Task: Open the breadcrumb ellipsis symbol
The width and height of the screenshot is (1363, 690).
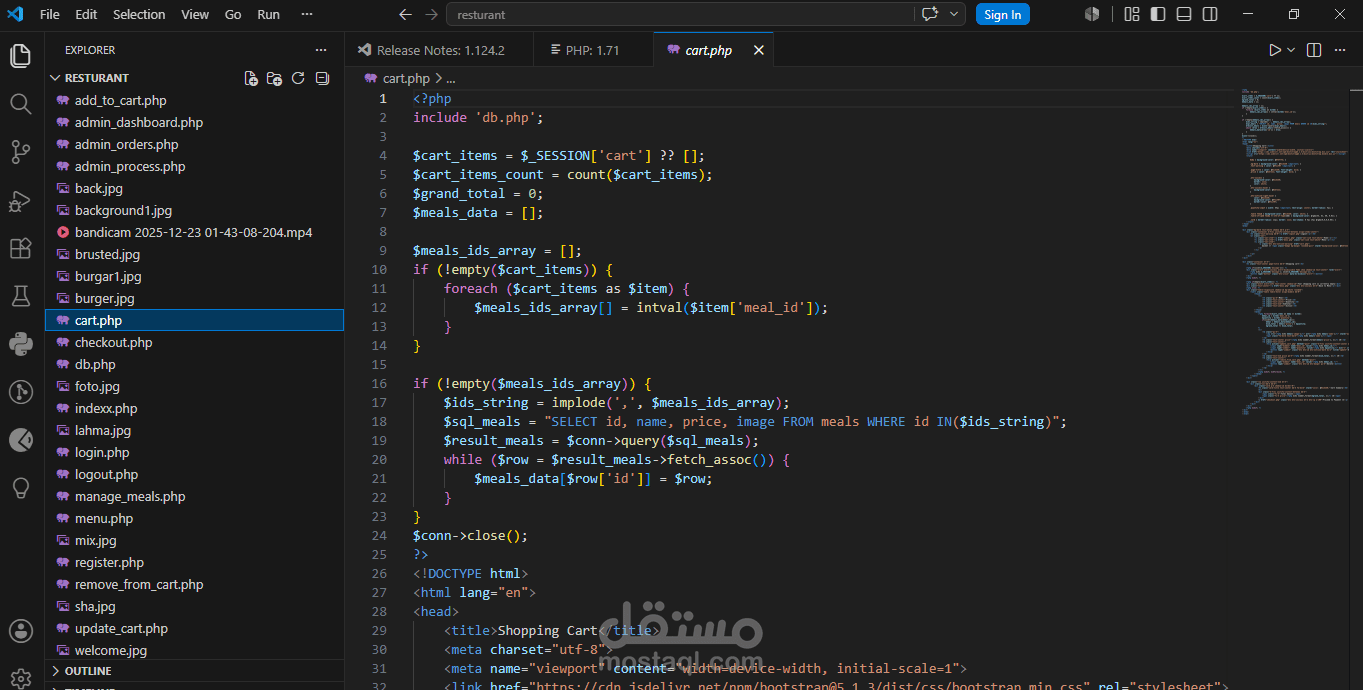Action: (451, 78)
